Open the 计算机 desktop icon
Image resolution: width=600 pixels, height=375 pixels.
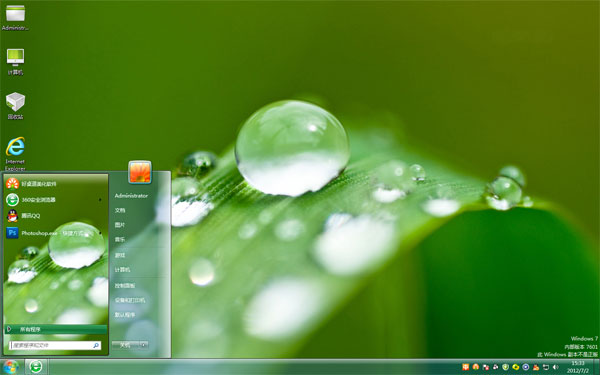(x=15, y=62)
